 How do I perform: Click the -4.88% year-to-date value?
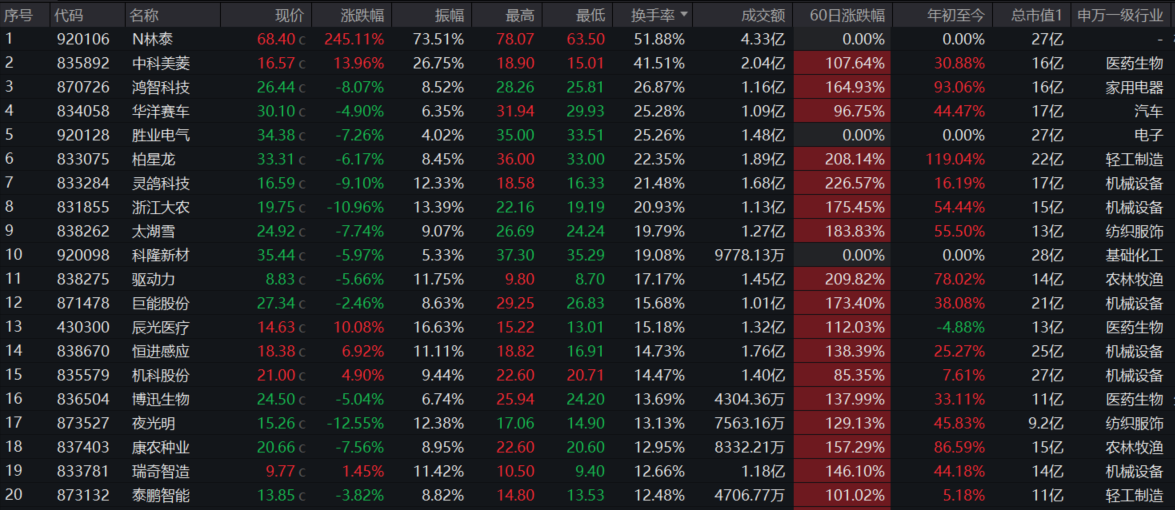click(961, 327)
